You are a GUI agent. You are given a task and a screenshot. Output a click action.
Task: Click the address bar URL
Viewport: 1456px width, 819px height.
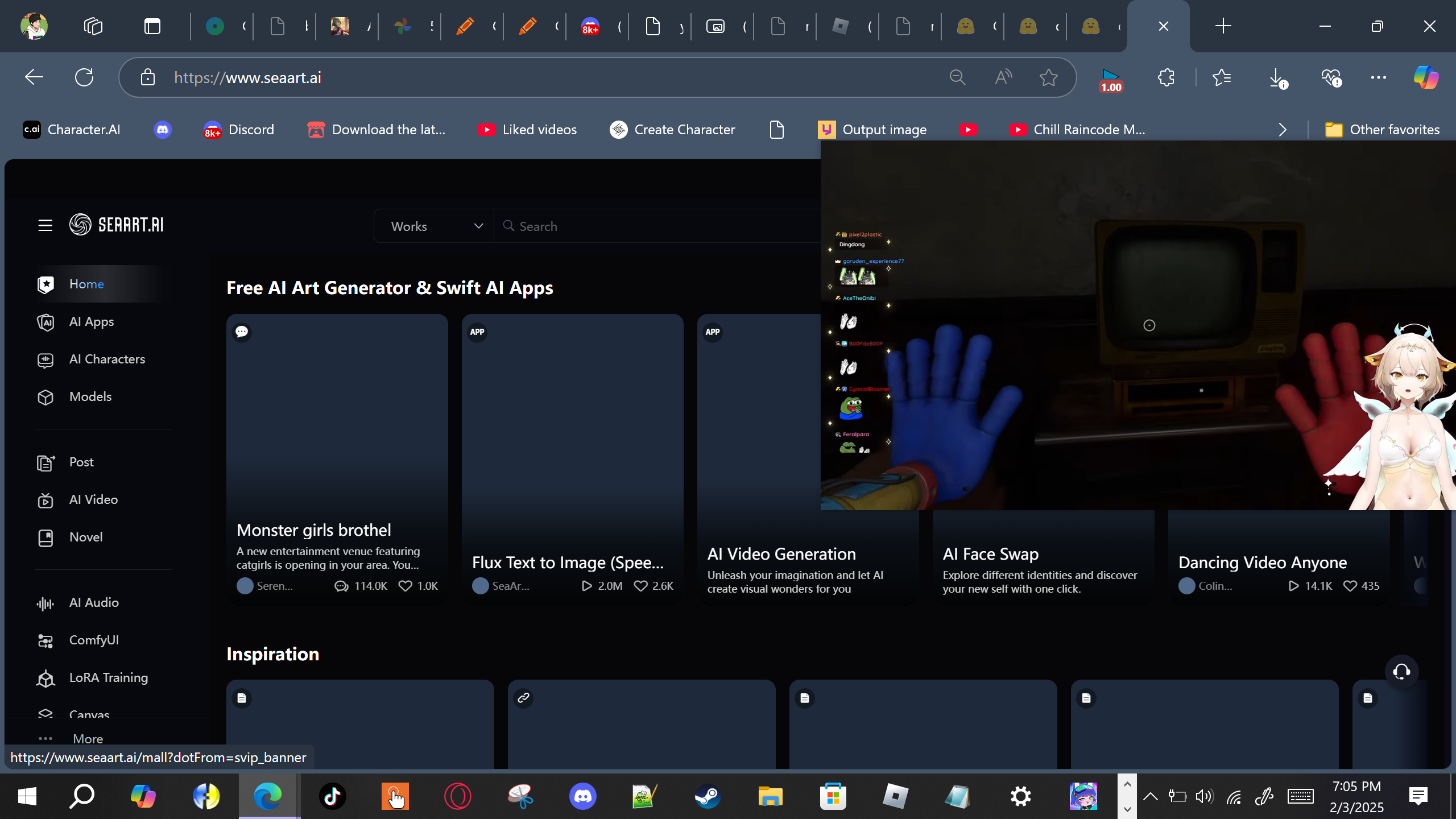247,77
